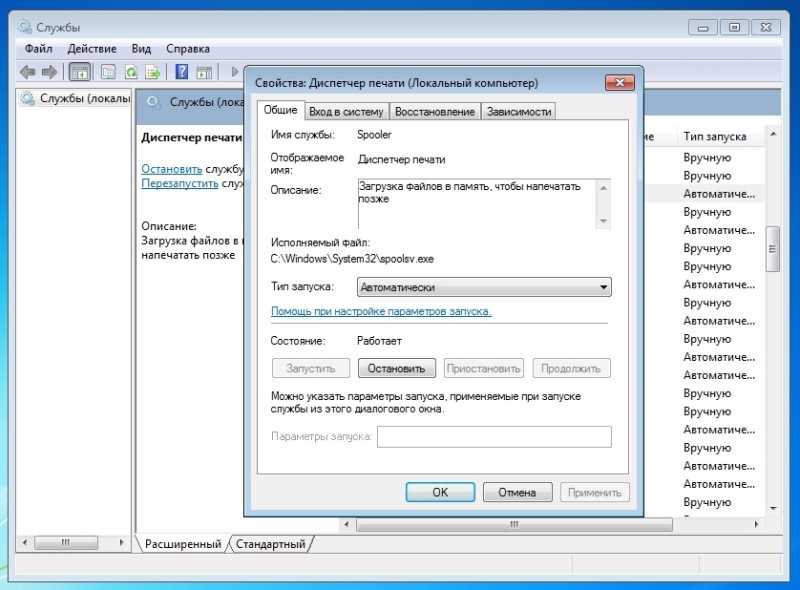Viewport: 800px width, 590px height.
Task: Open the Файл menu
Action: pyautogui.click(x=38, y=49)
